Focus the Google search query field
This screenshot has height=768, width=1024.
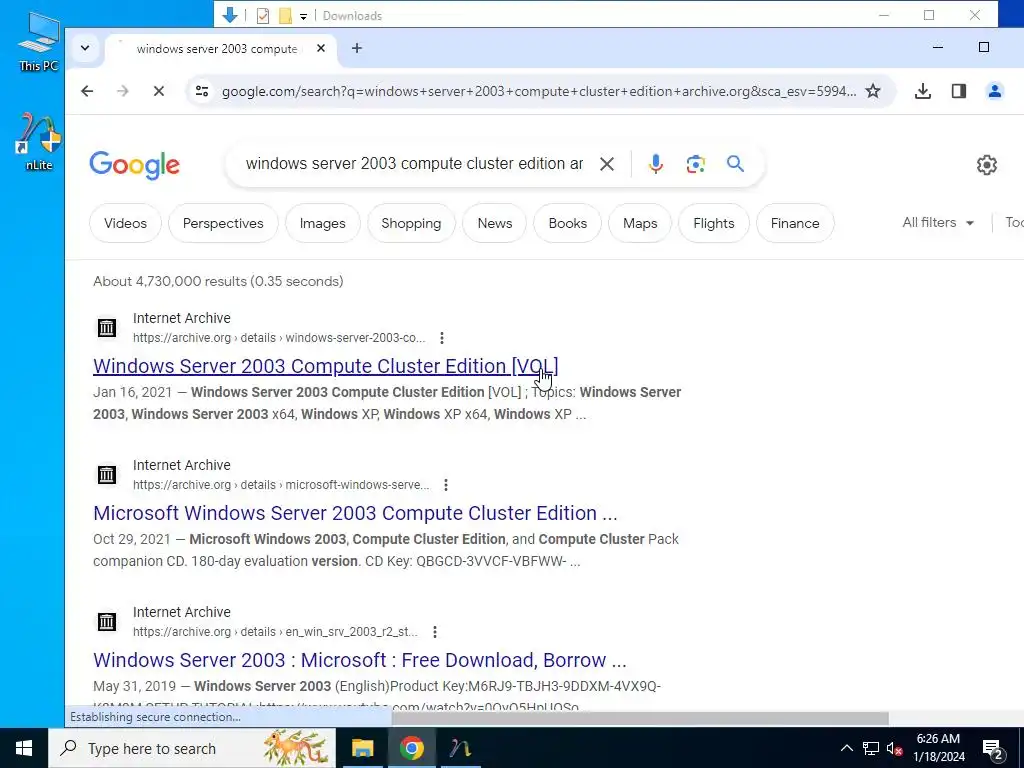414,164
